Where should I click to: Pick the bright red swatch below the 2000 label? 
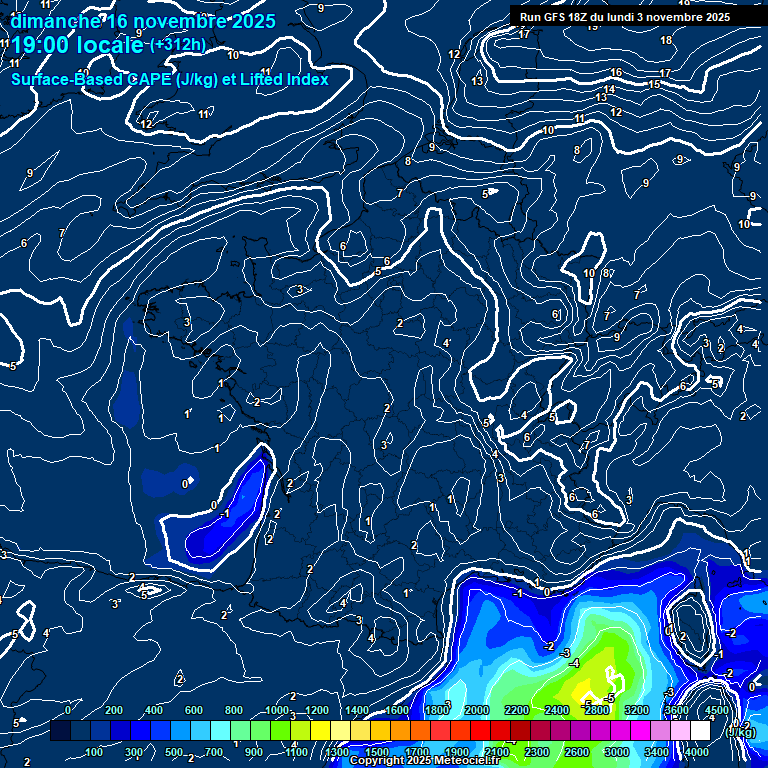point(480,730)
